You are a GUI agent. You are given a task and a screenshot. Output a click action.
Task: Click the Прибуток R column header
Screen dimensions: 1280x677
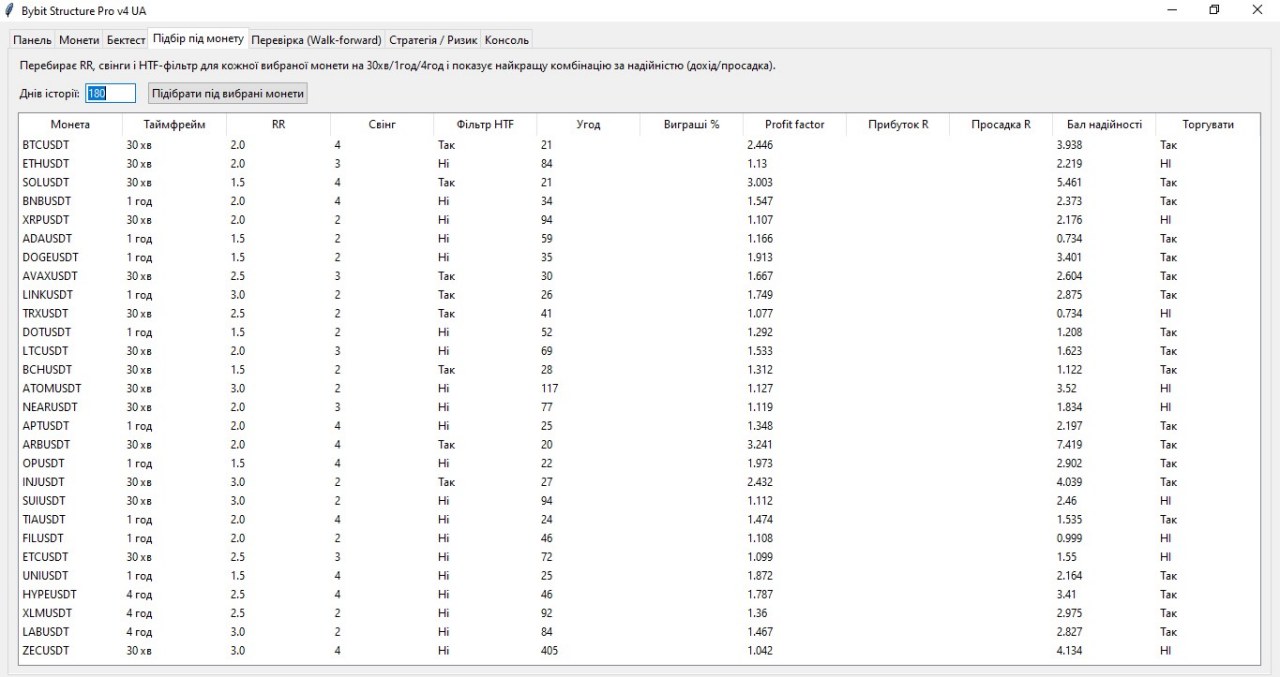tap(898, 125)
